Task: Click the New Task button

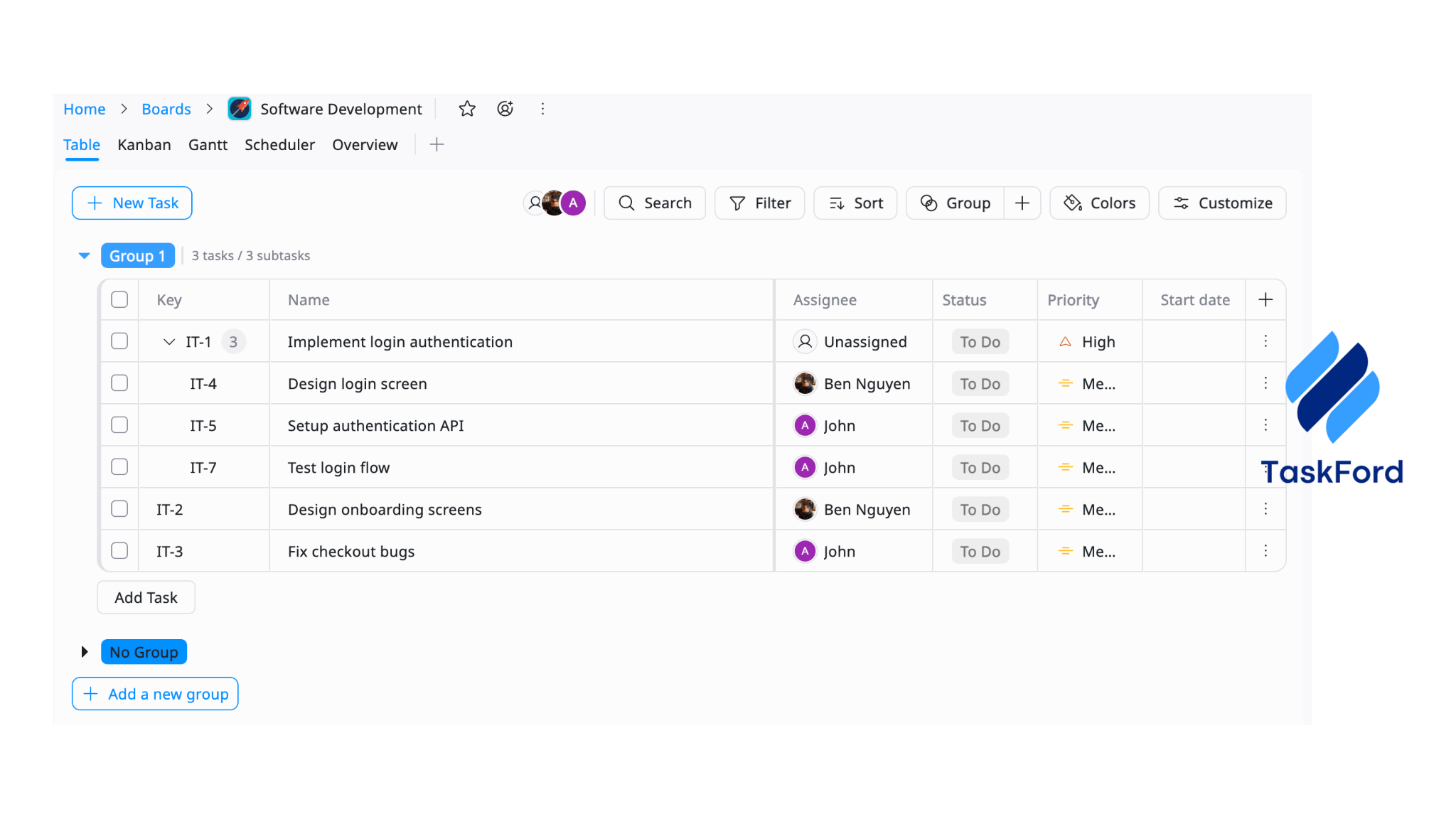Action: point(132,203)
